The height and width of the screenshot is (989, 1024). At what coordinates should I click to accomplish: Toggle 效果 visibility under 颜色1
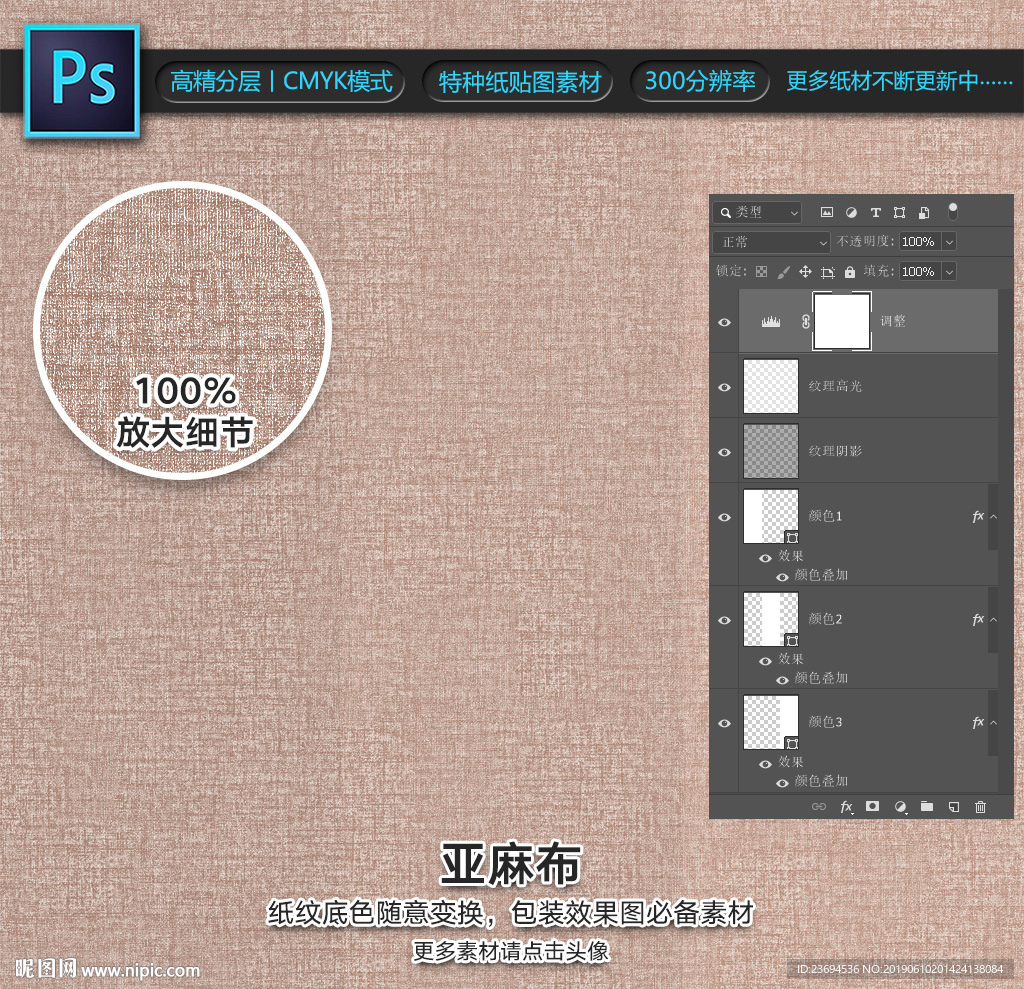765,558
